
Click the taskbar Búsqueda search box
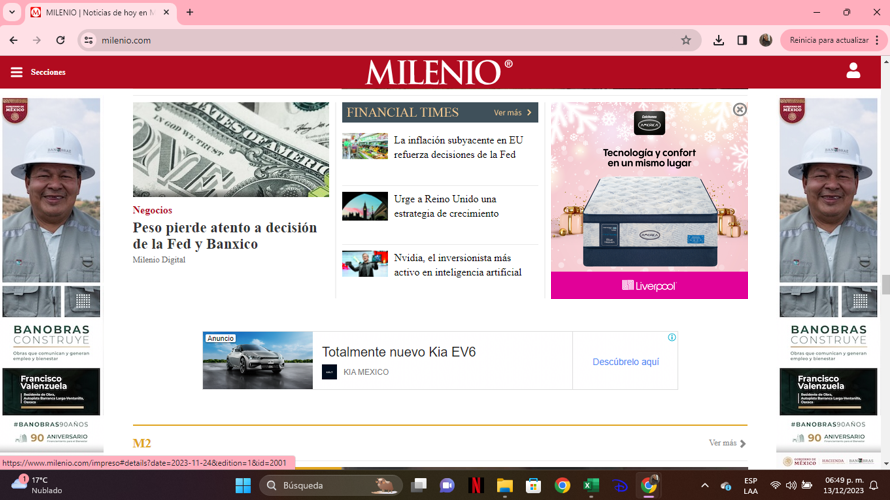tap(331, 485)
